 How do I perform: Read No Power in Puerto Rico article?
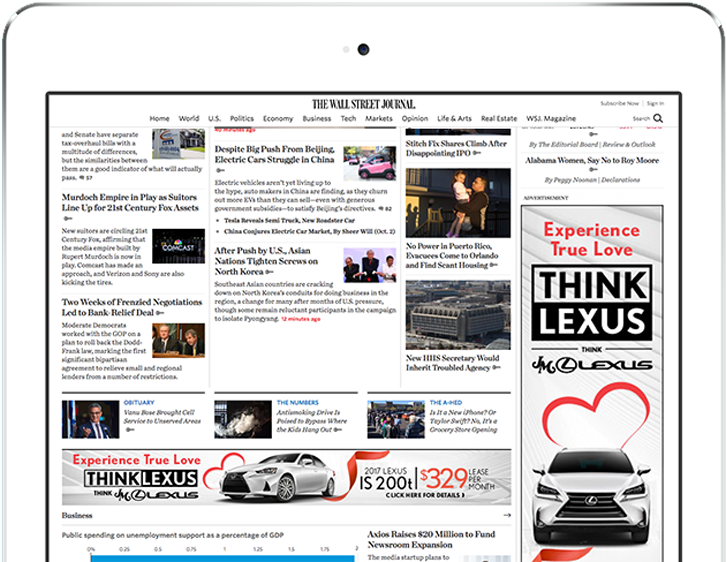[452, 255]
